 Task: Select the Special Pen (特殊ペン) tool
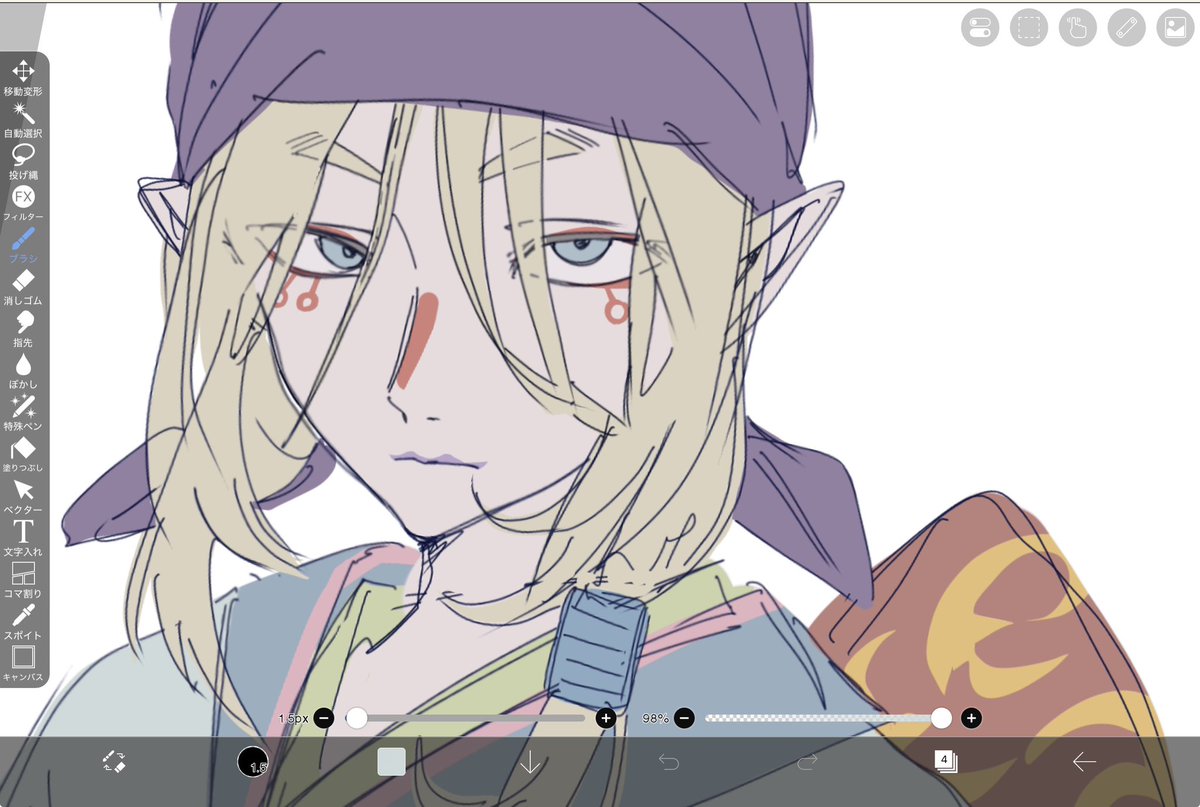click(24, 413)
